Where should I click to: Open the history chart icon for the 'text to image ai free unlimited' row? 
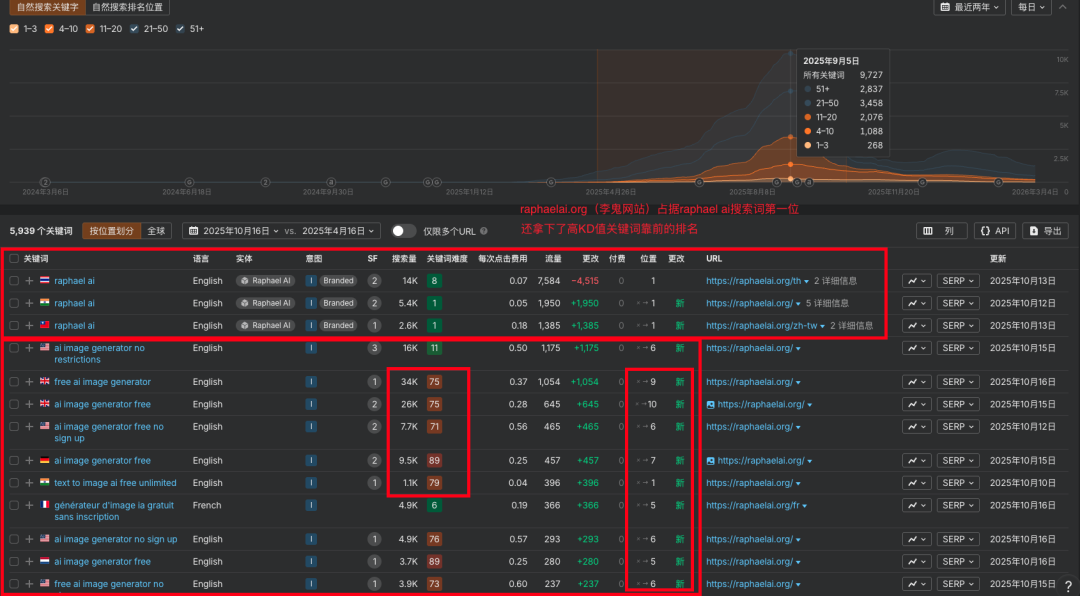917,483
